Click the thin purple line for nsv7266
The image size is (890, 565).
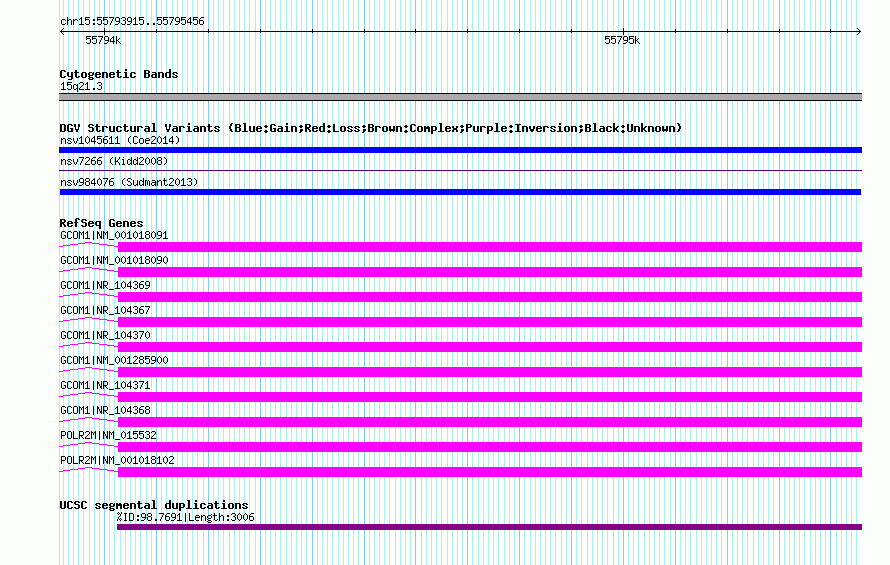[460, 170]
